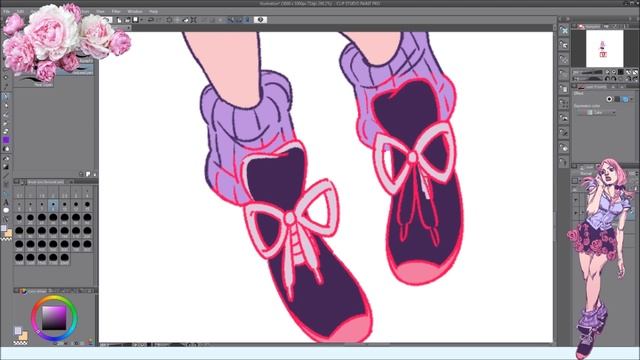Open the Filter menu
640x360 pixels.
116,11
